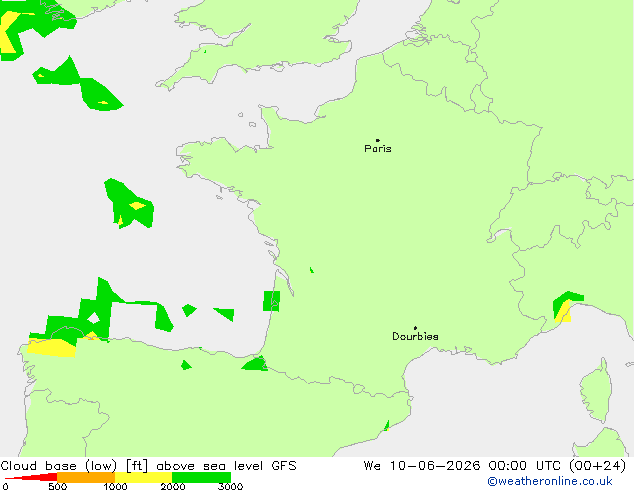The height and width of the screenshot is (490, 634).
Task: Click the yellow 1000-2000 legend segment
Action: point(144,477)
